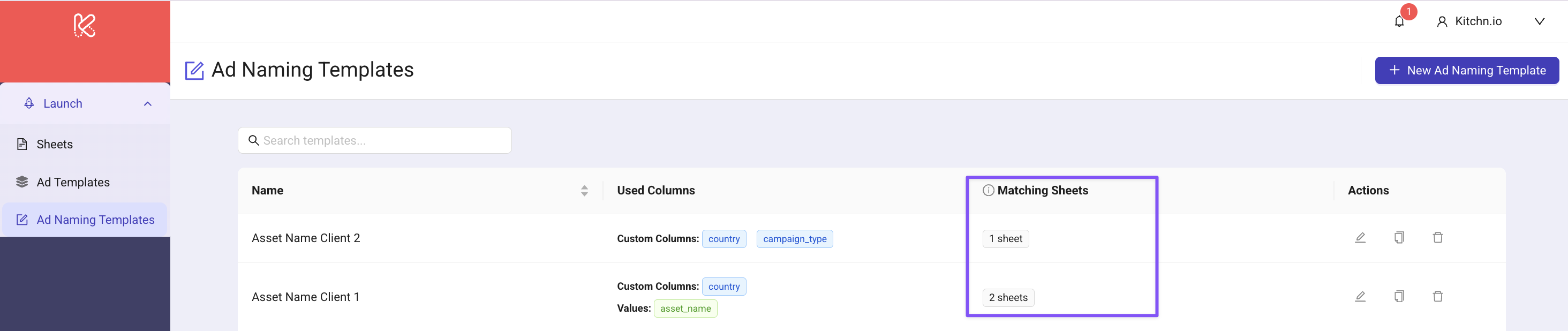Duplicate the Asset Name Client 2 template
This screenshot has width=1568, height=331.
1399,237
